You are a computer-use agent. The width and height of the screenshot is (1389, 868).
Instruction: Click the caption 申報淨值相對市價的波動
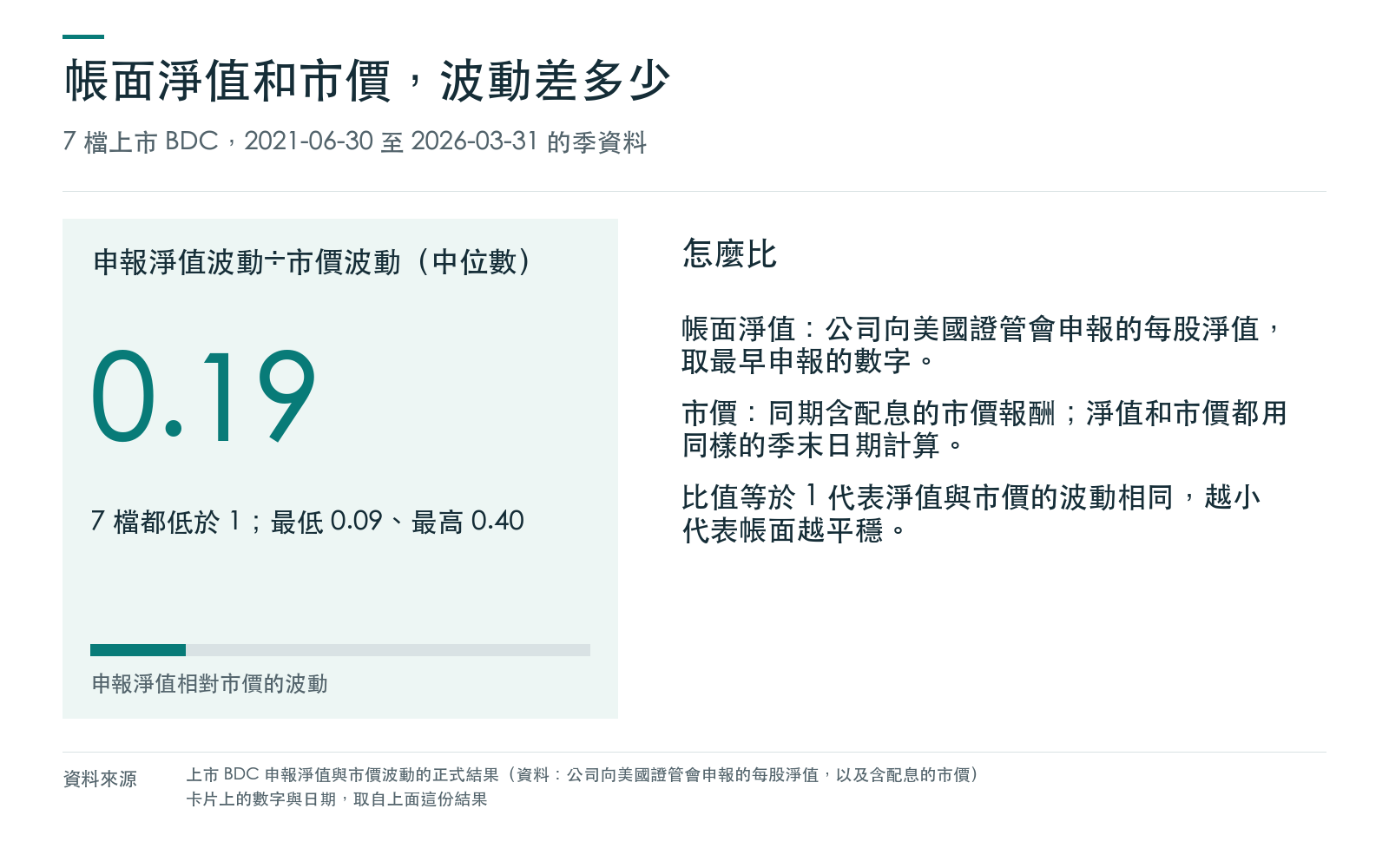coord(210,684)
